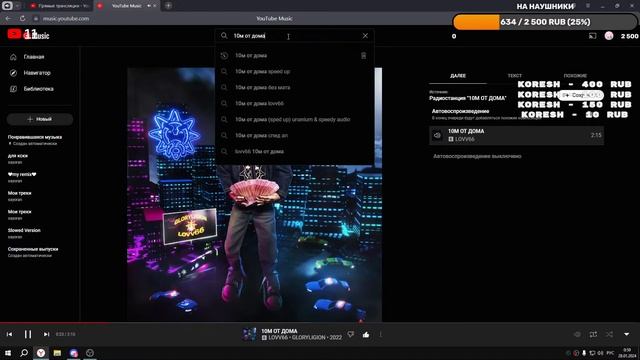Click artist text LOVV66 in player bar
Screen dimensions: 640x360
click(x=278, y=338)
